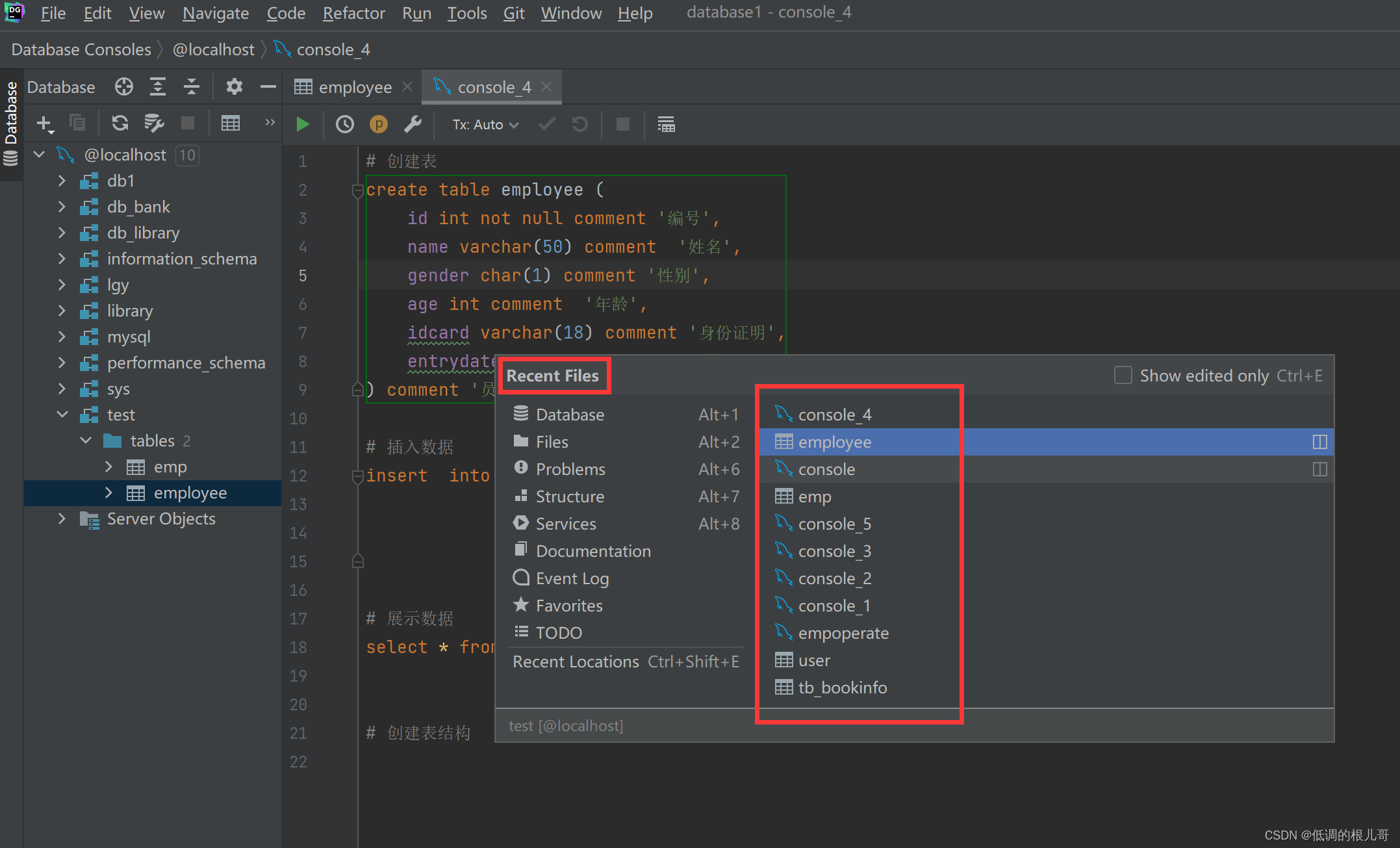Select the emp table in the tree

tap(170, 467)
